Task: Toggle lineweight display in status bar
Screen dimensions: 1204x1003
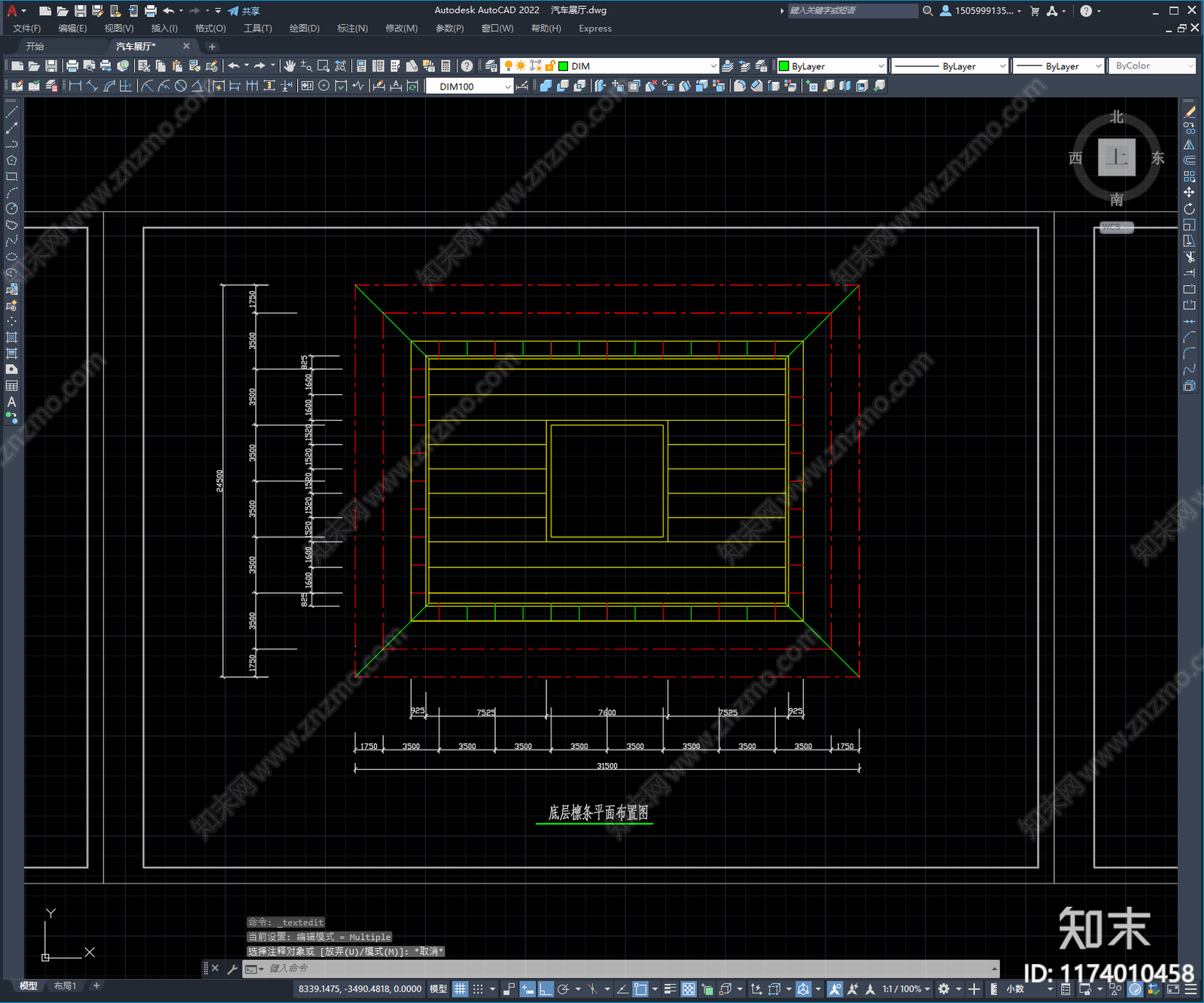Action: 670,989
